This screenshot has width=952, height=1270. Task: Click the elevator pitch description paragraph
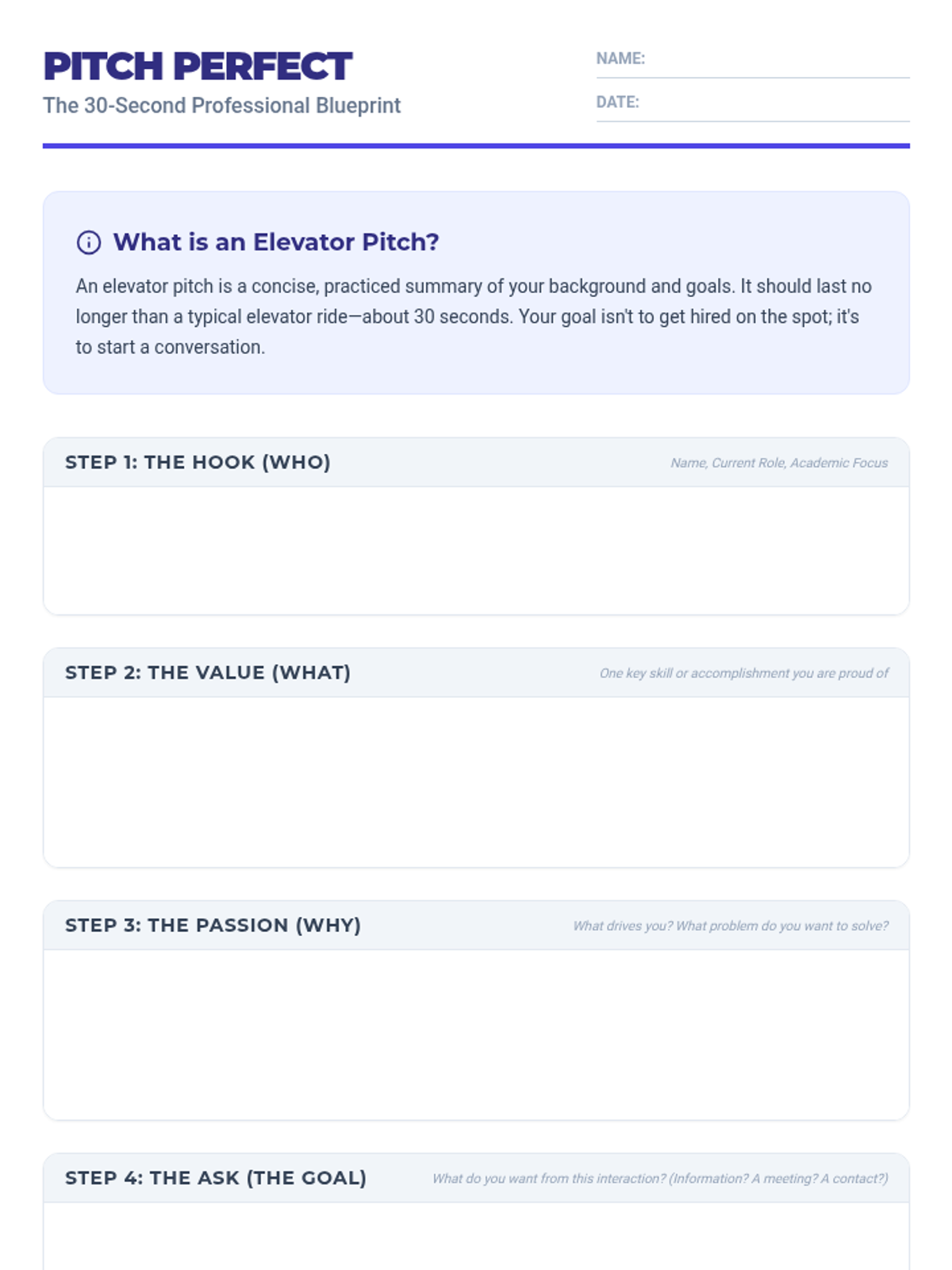(473, 317)
